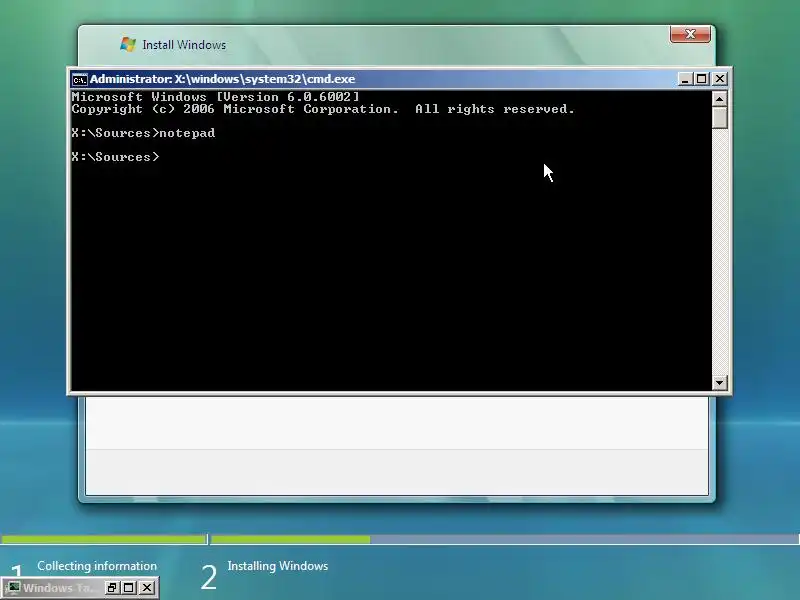The width and height of the screenshot is (800, 600).
Task: Click the command prompt scrollbar thumb
Action: point(719,117)
